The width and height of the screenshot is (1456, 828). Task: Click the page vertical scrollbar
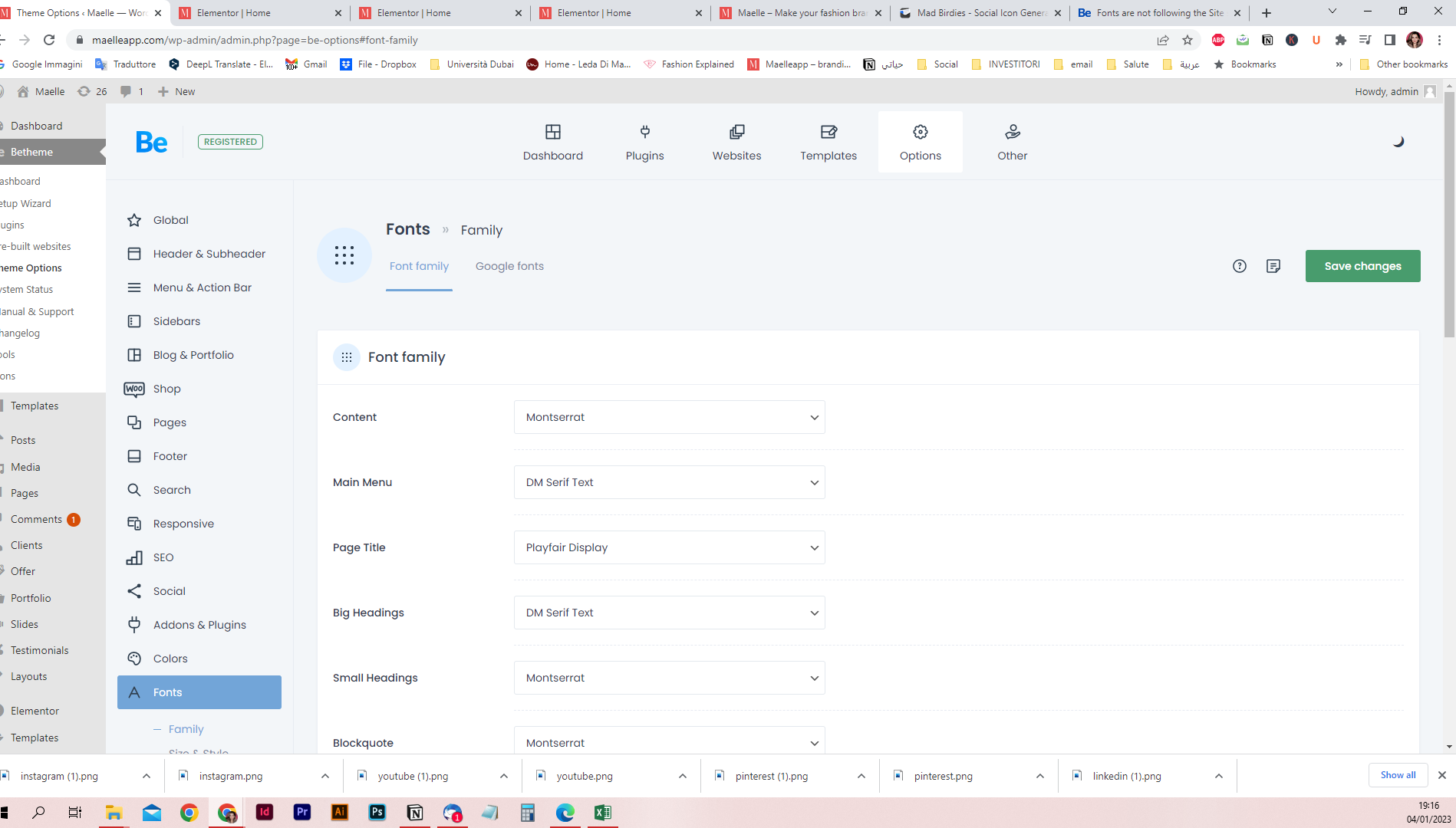(1449, 215)
